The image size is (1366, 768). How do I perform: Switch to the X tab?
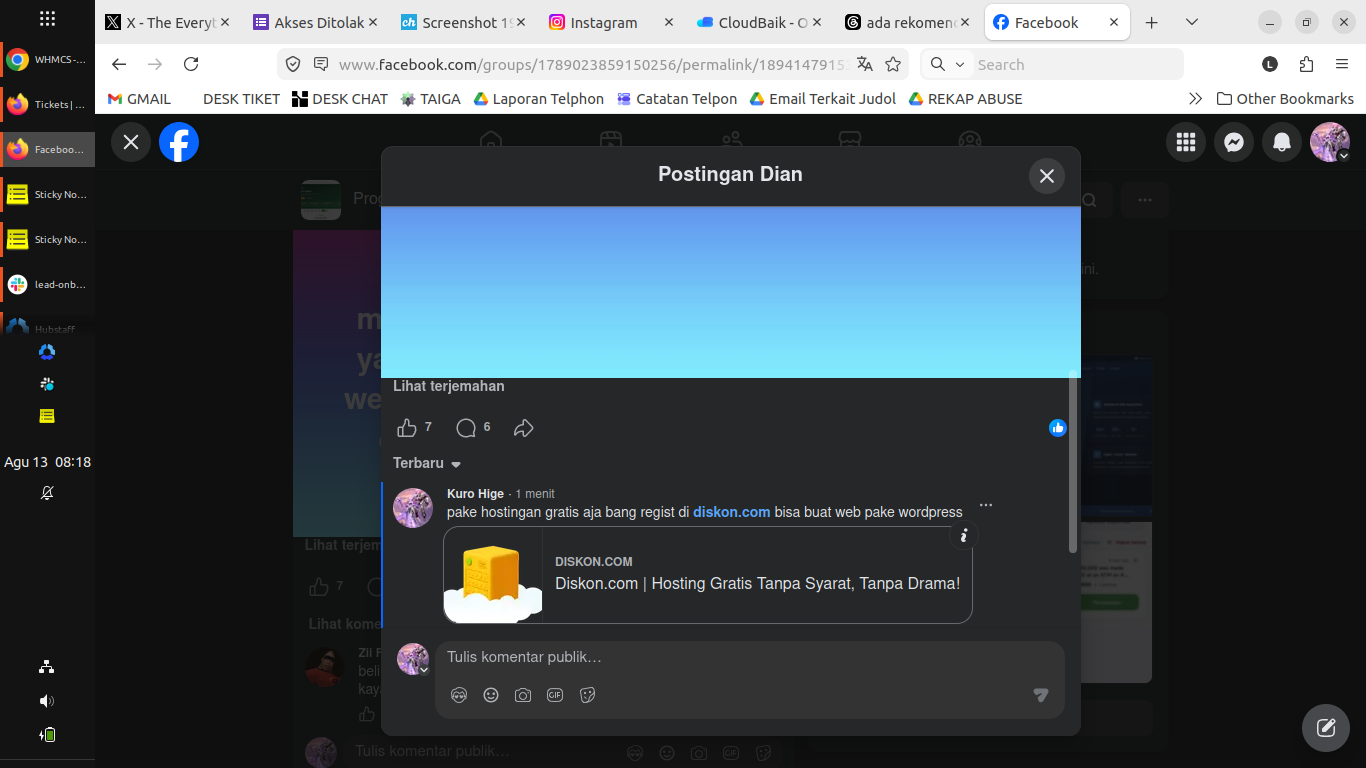point(167,22)
